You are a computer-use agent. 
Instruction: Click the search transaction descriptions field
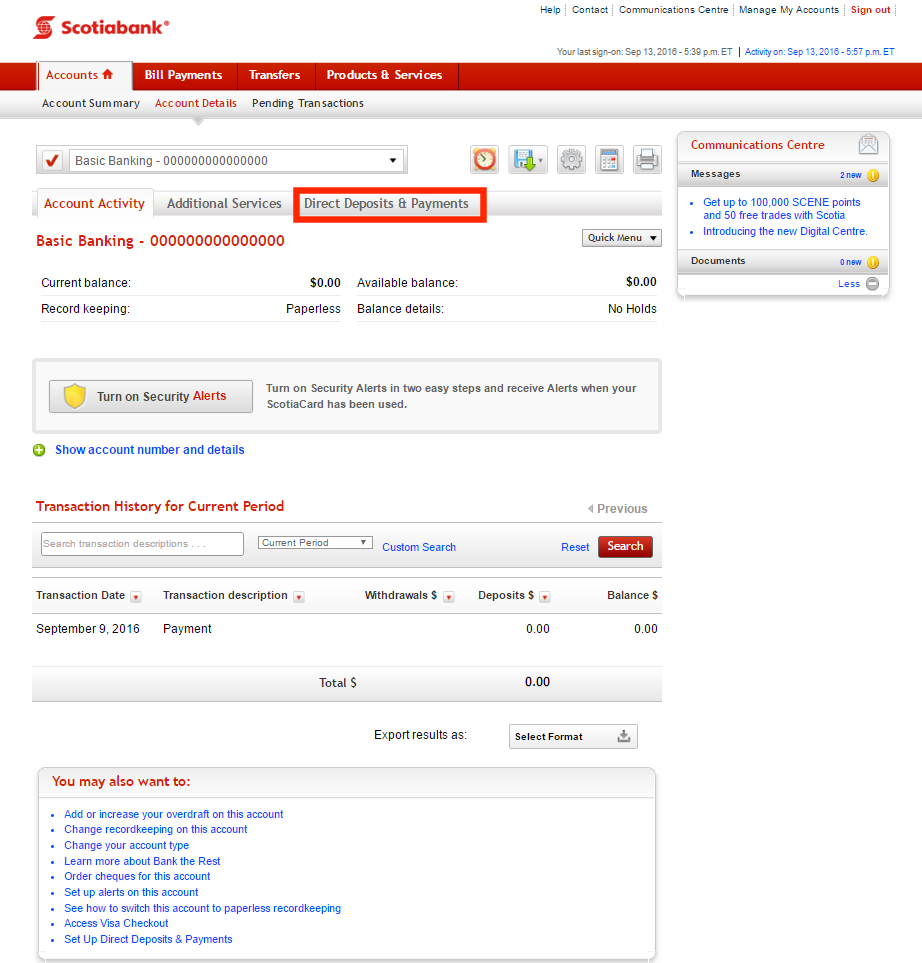(143, 544)
